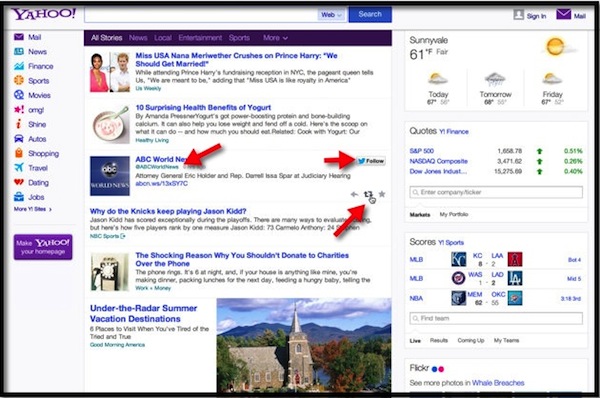Open 10 Surprising Health Benefits of Yogurt
This screenshot has height=398, width=600.
[x=203, y=108]
